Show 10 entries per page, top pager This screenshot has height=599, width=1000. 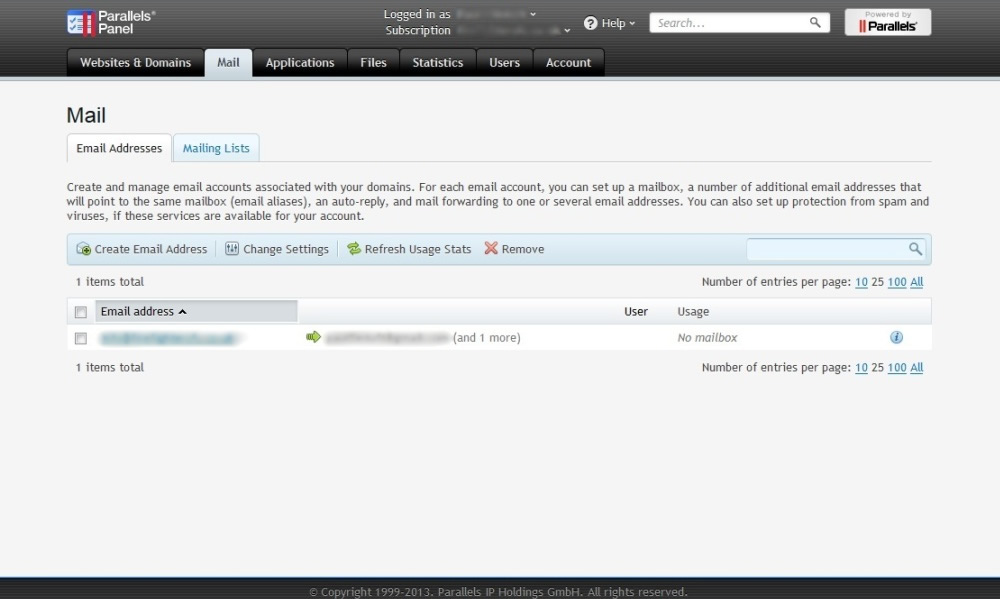[x=861, y=281]
